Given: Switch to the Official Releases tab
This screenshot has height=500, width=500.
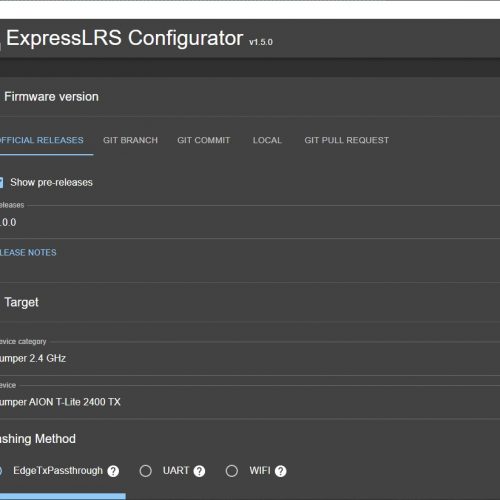Looking at the screenshot, I should pos(42,140).
